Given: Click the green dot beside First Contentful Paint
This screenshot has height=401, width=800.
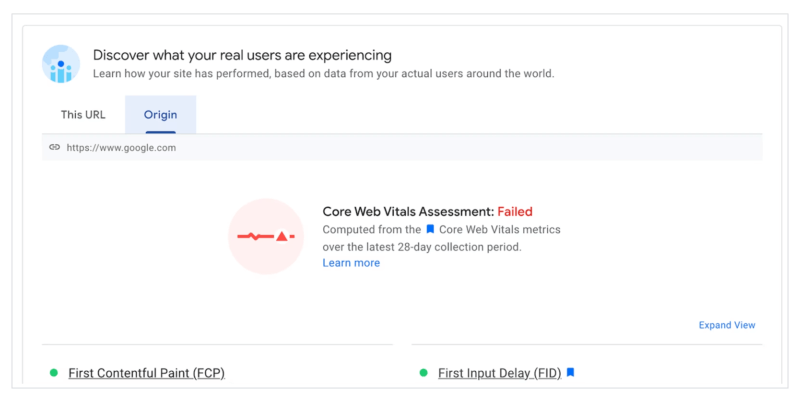Looking at the screenshot, I should pos(54,373).
